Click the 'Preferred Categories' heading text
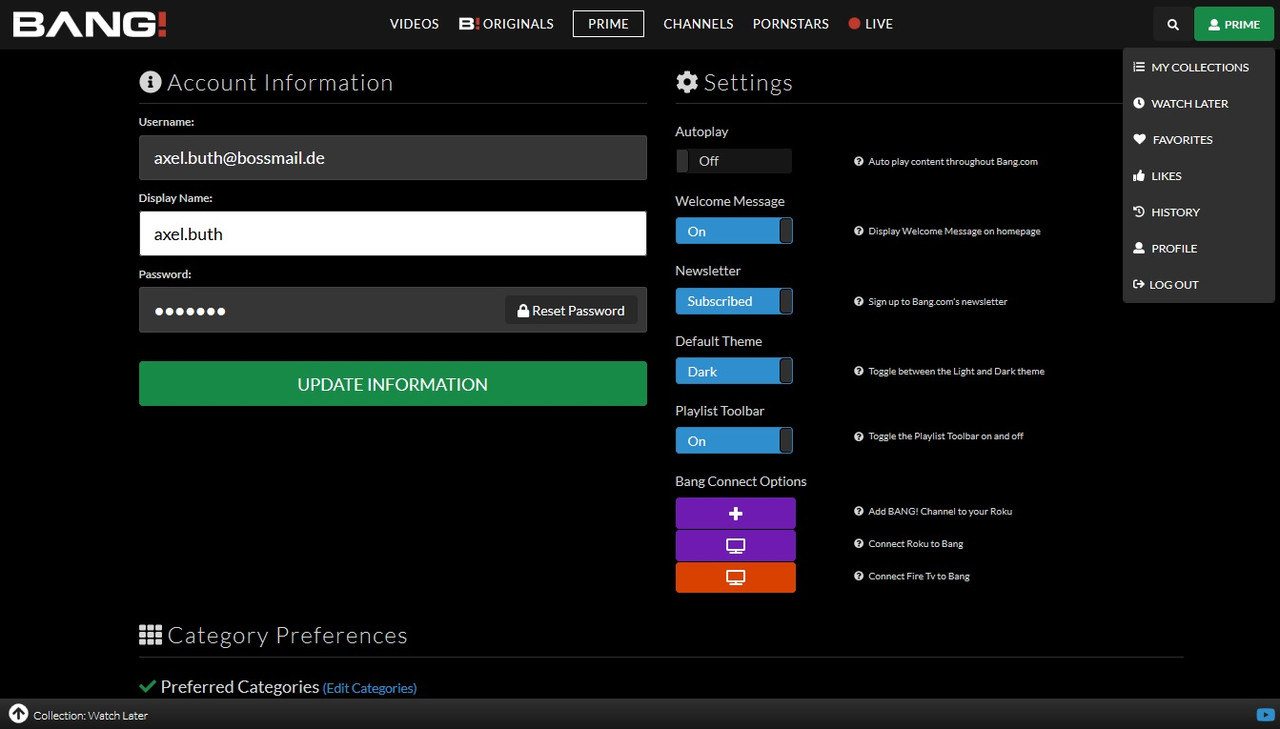Image resolution: width=1280 pixels, height=729 pixels. (x=240, y=687)
